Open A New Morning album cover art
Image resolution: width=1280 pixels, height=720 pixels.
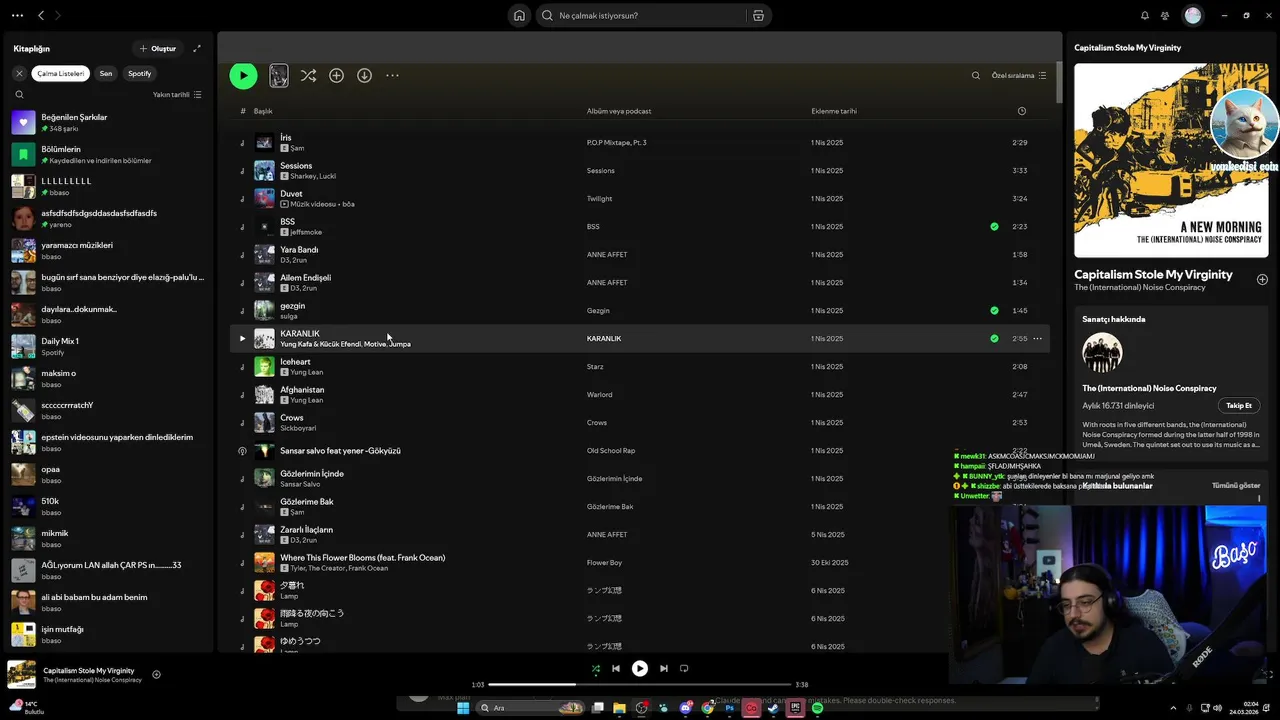[1171, 160]
